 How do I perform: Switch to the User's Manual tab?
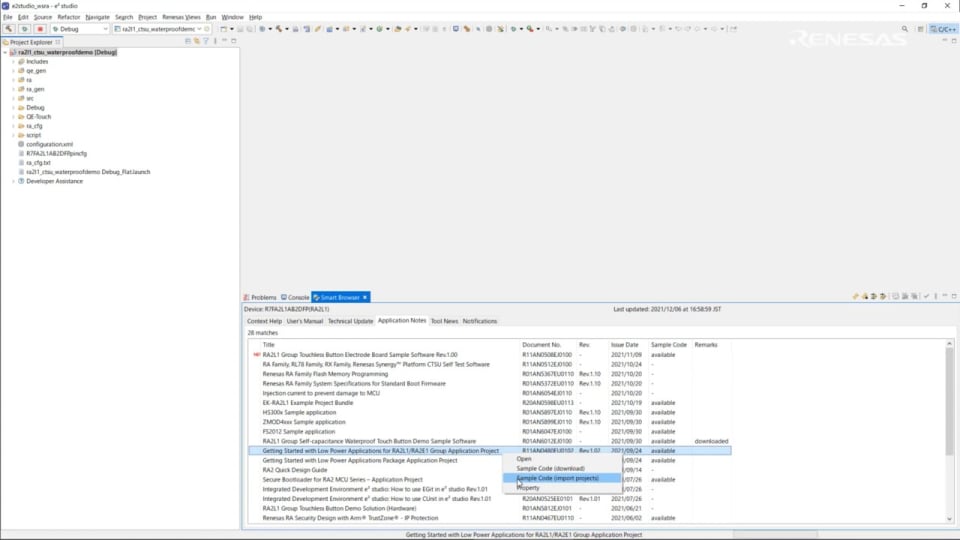(304, 321)
